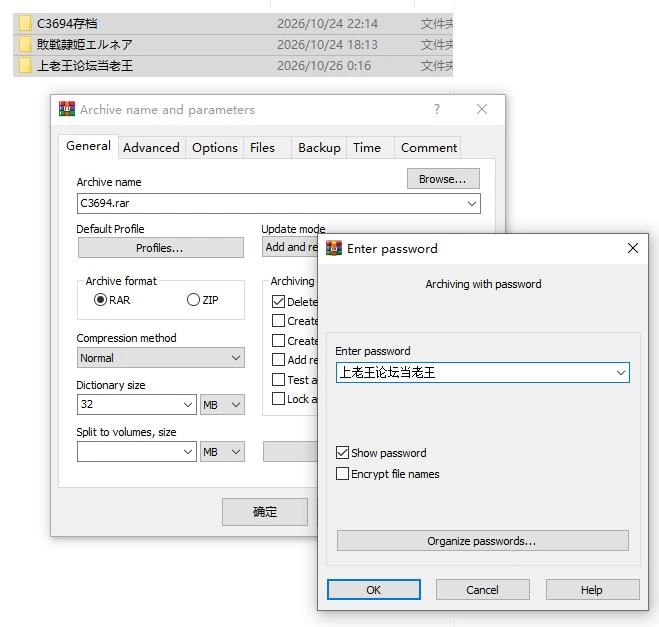
Task: Click the folder icon next to C3694存档
Action: point(25,24)
